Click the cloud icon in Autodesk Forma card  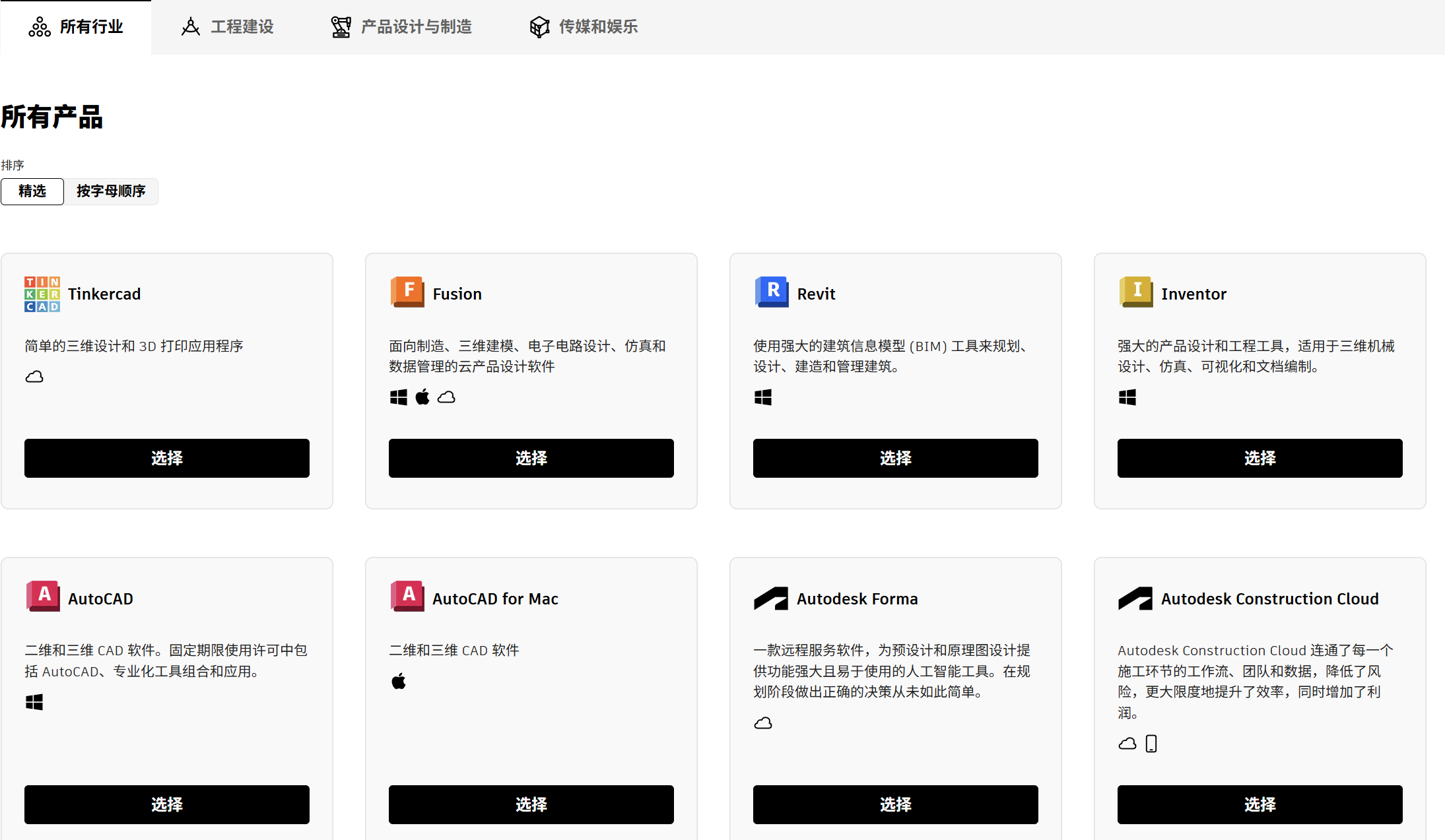pos(763,723)
